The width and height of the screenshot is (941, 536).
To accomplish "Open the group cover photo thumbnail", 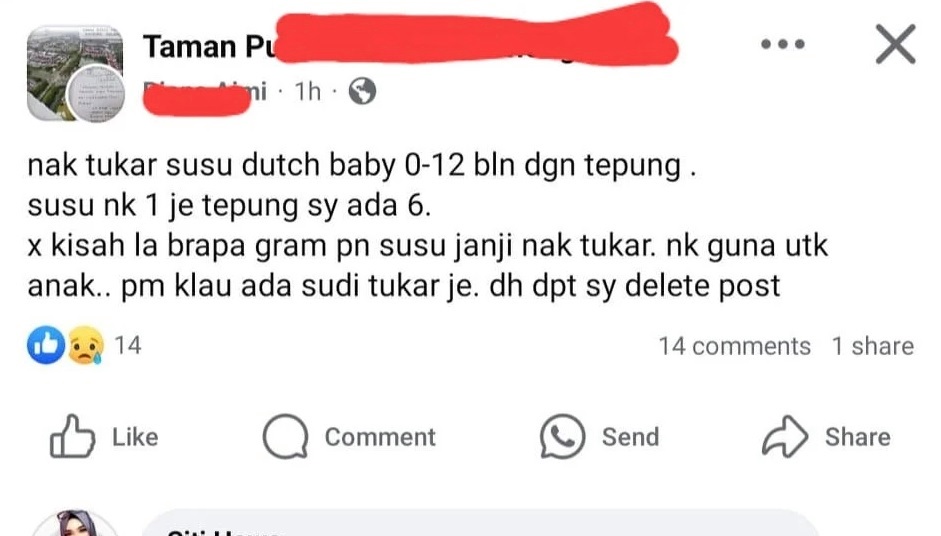I will (75, 73).
